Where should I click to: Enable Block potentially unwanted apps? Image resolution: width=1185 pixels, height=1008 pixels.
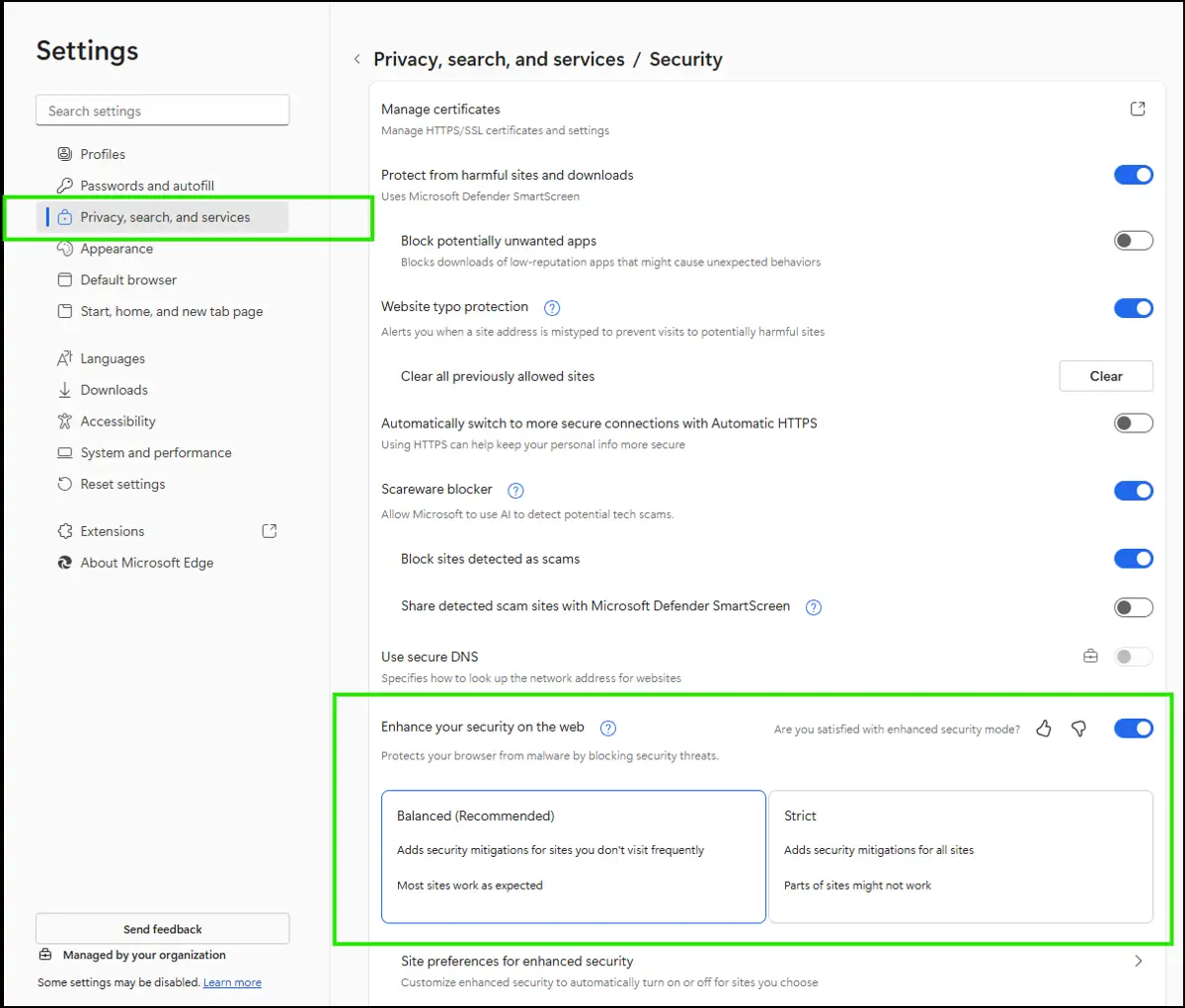tap(1134, 241)
